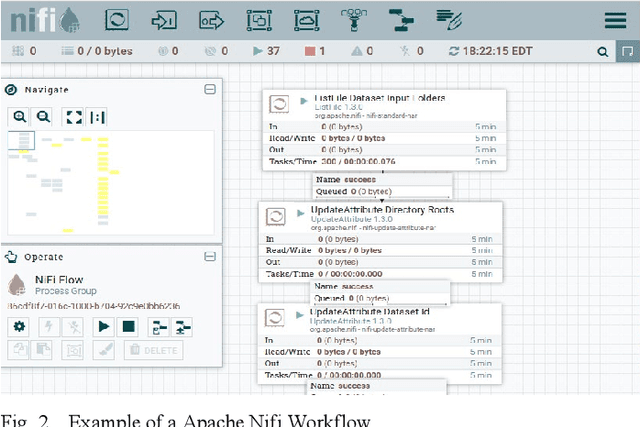Click the Process Group subtitle in Operate
Image resolution: width=640 pixels, height=427 pixels.
click(x=66, y=291)
